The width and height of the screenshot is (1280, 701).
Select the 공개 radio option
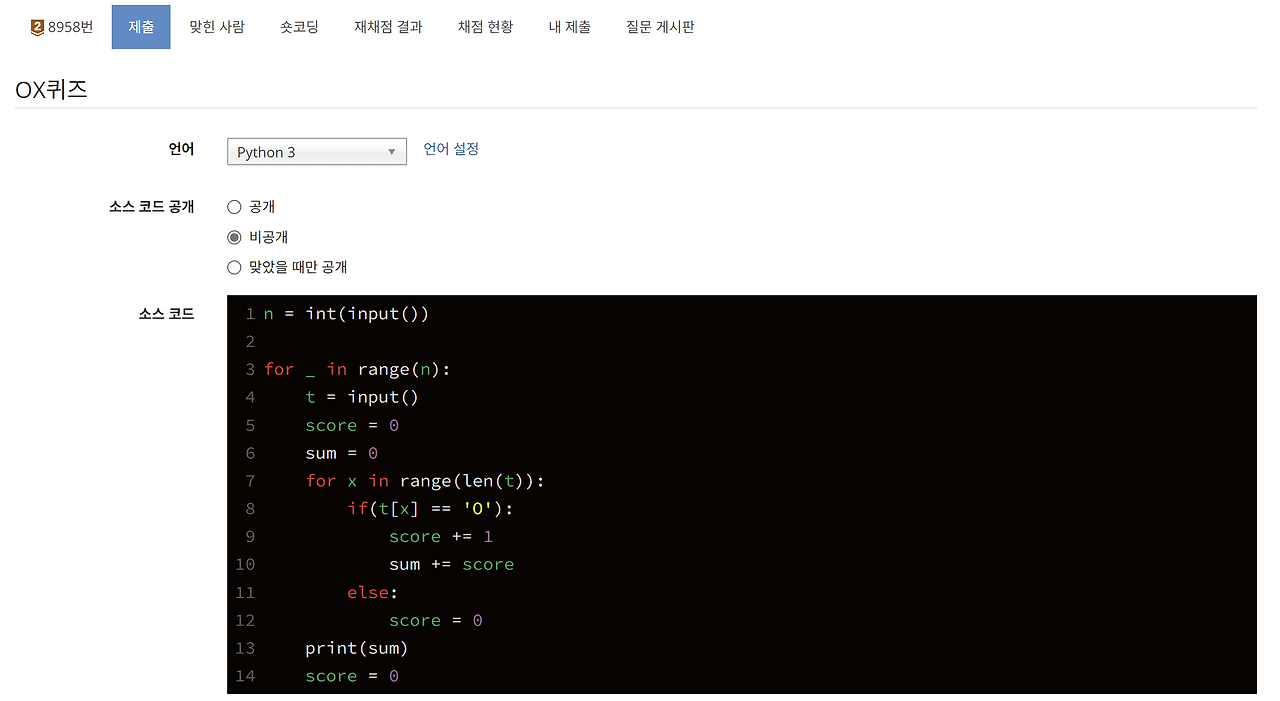234,207
